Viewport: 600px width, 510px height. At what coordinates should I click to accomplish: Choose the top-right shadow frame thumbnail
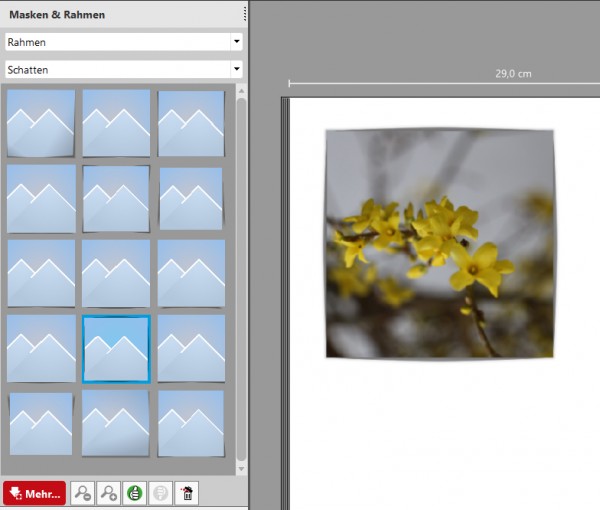click(191, 123)
